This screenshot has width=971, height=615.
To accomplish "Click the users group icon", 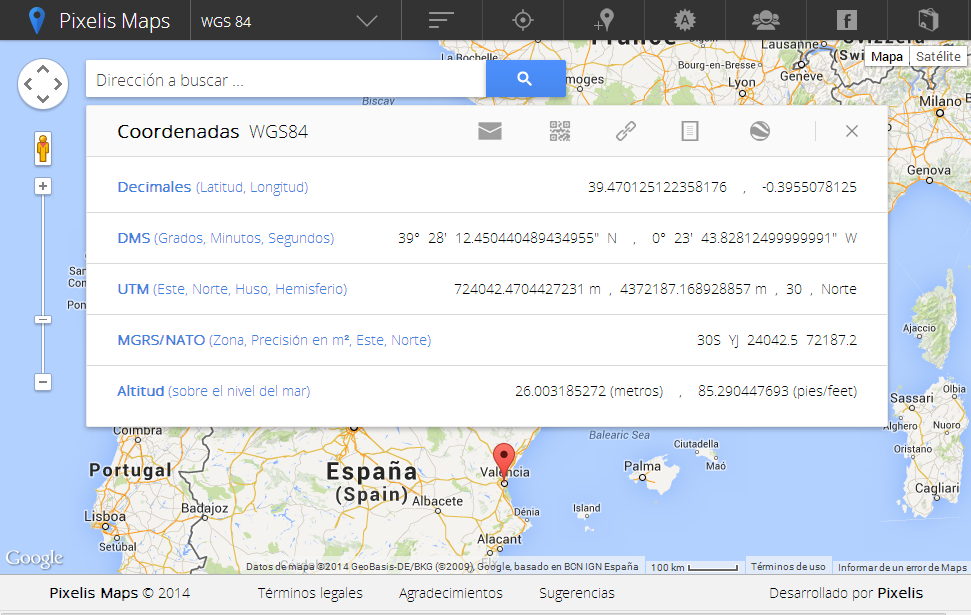I will tap(765, 20).
